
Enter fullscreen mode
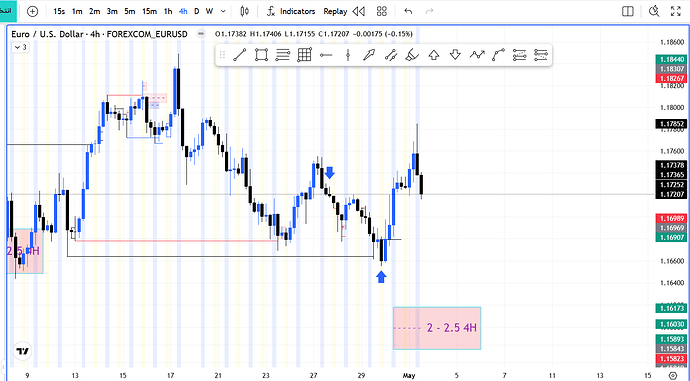(x=675, y=11)
